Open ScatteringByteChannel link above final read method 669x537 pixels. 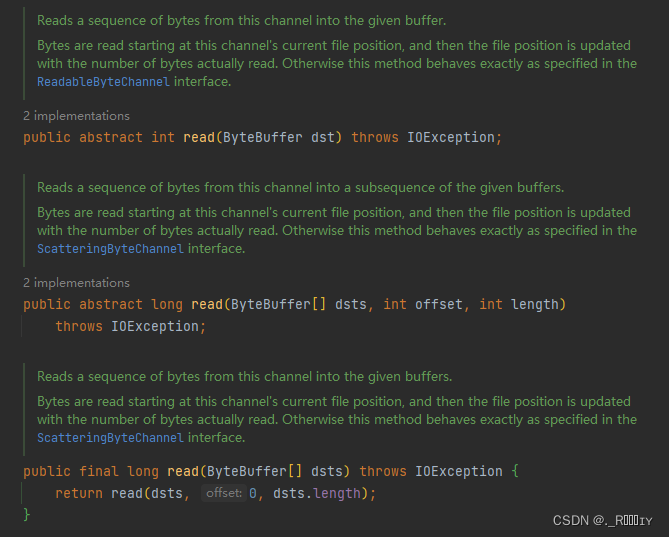click(110, 438)
